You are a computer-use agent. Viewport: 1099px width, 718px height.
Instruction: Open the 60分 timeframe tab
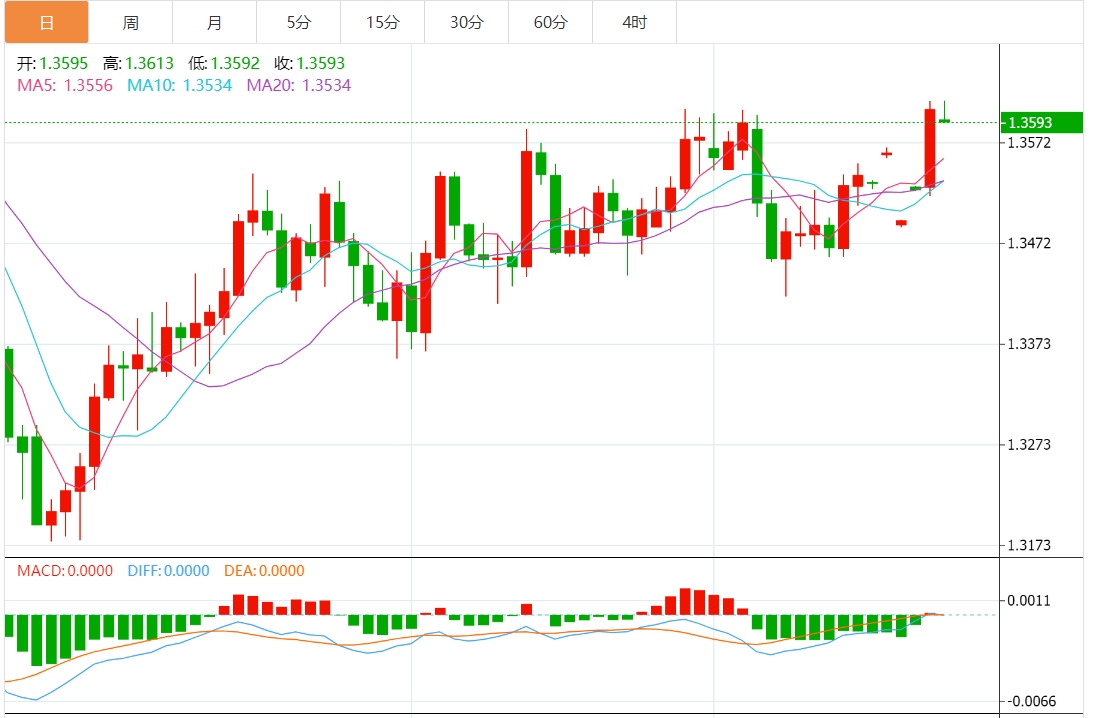[552, 22]
